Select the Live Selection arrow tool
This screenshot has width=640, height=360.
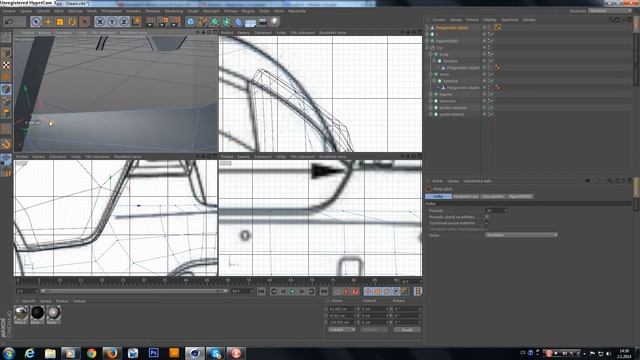click(x=36, y=22)
